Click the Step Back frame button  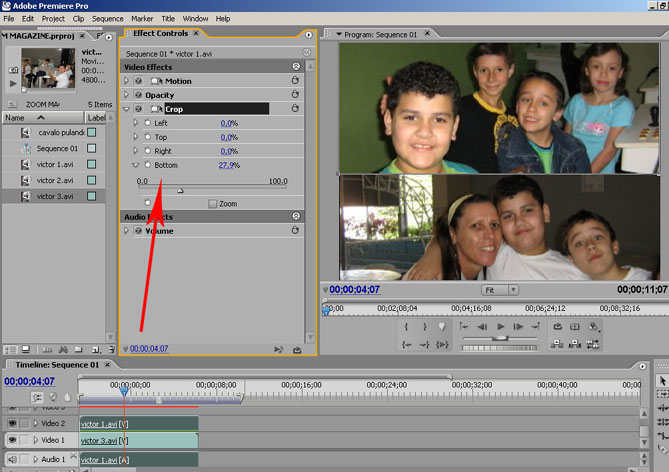(484, 326)
